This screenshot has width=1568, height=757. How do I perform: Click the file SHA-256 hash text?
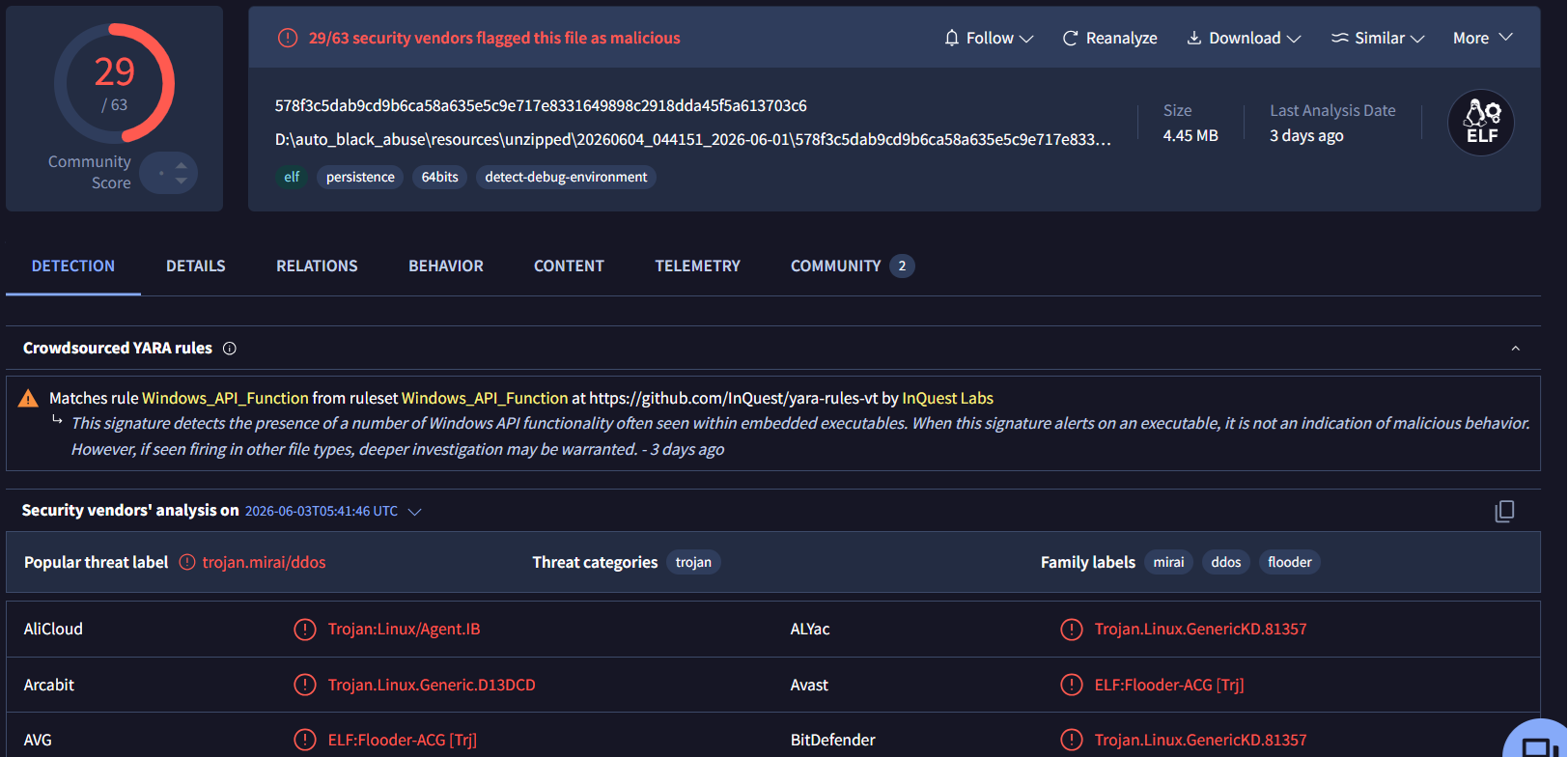coord(541,105)
